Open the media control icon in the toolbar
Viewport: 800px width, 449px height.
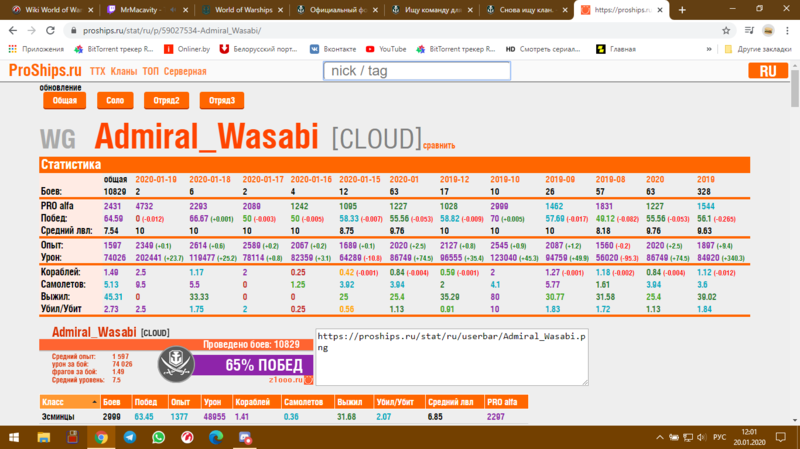(x=749, y=31)
